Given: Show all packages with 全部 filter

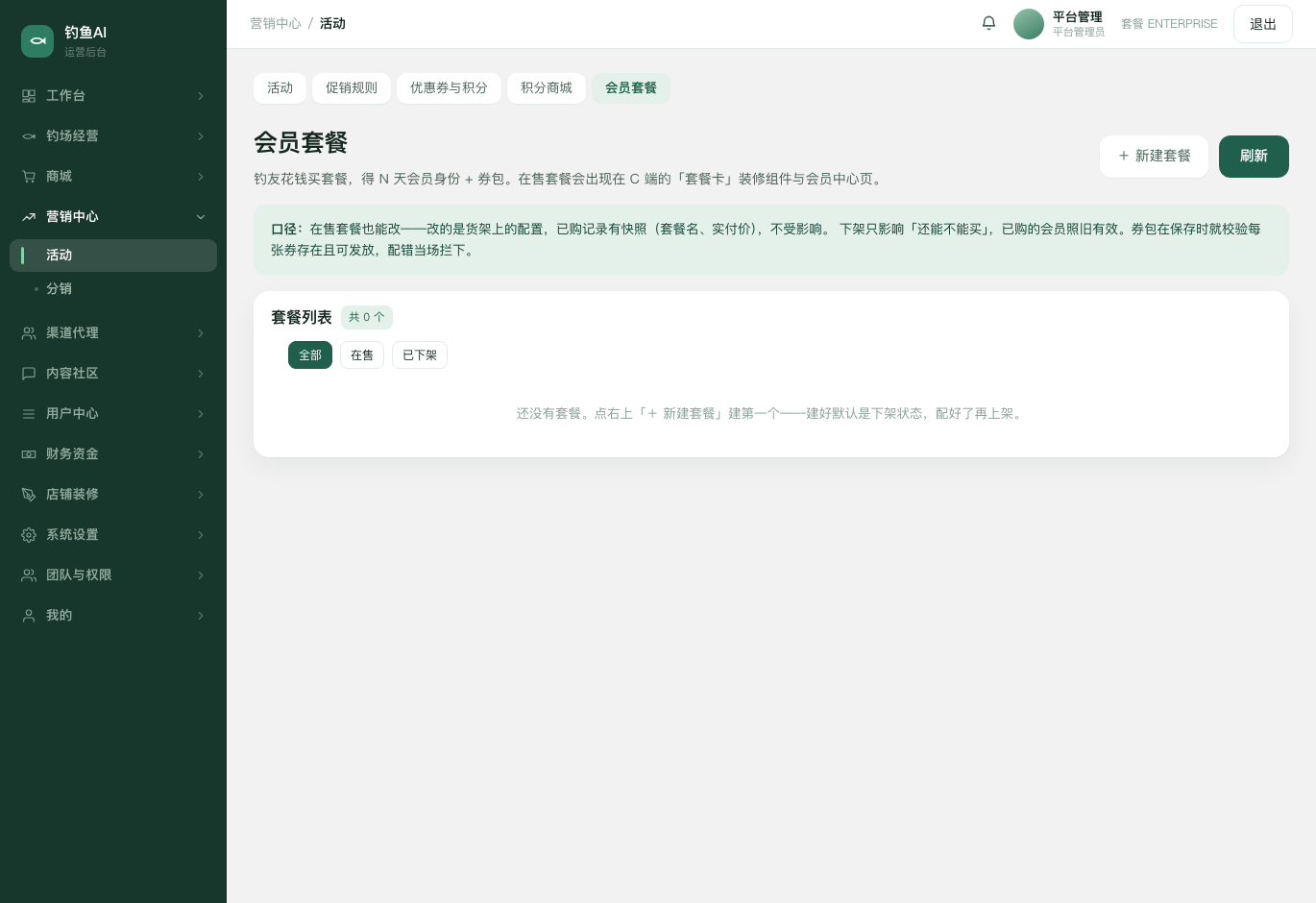Looking at the screenshot, I should 310,355.
